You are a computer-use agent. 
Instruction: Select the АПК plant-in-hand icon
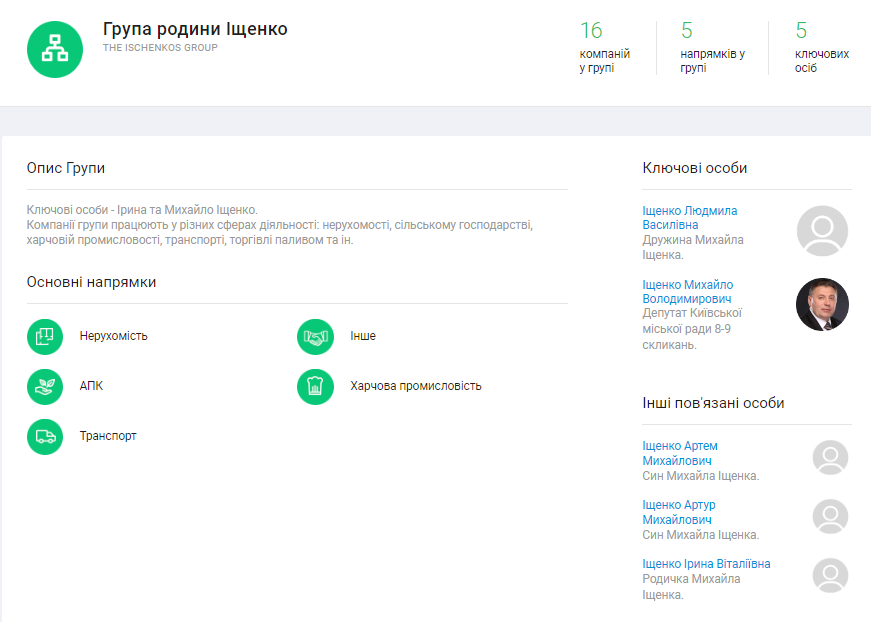click(x=45, y=386)
